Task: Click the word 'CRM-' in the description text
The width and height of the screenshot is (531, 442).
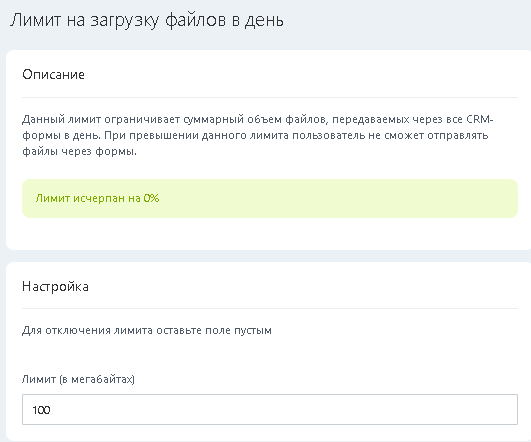Action: pyautogui.click(x=480, y=119)
